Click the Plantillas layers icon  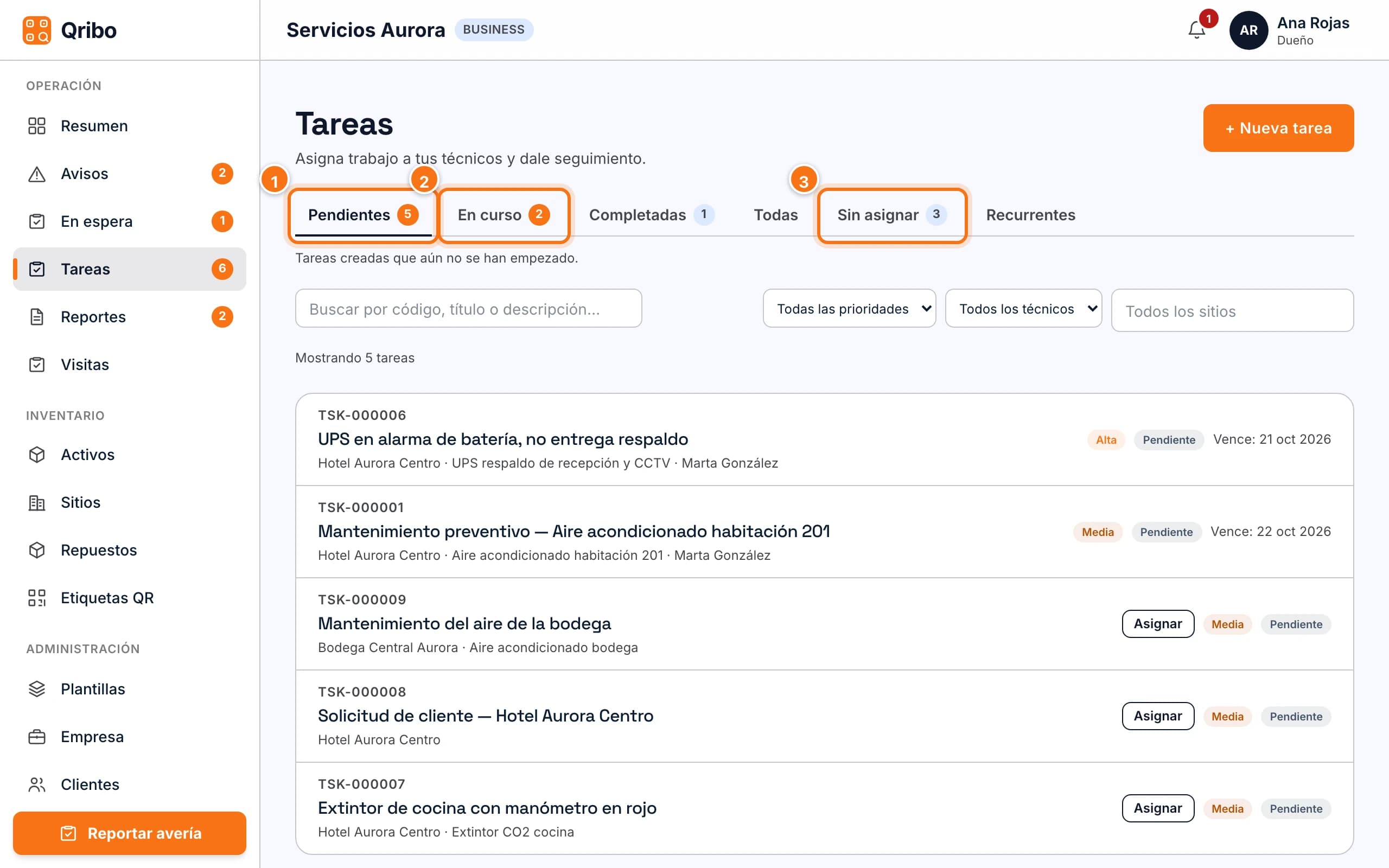[37, 688]
